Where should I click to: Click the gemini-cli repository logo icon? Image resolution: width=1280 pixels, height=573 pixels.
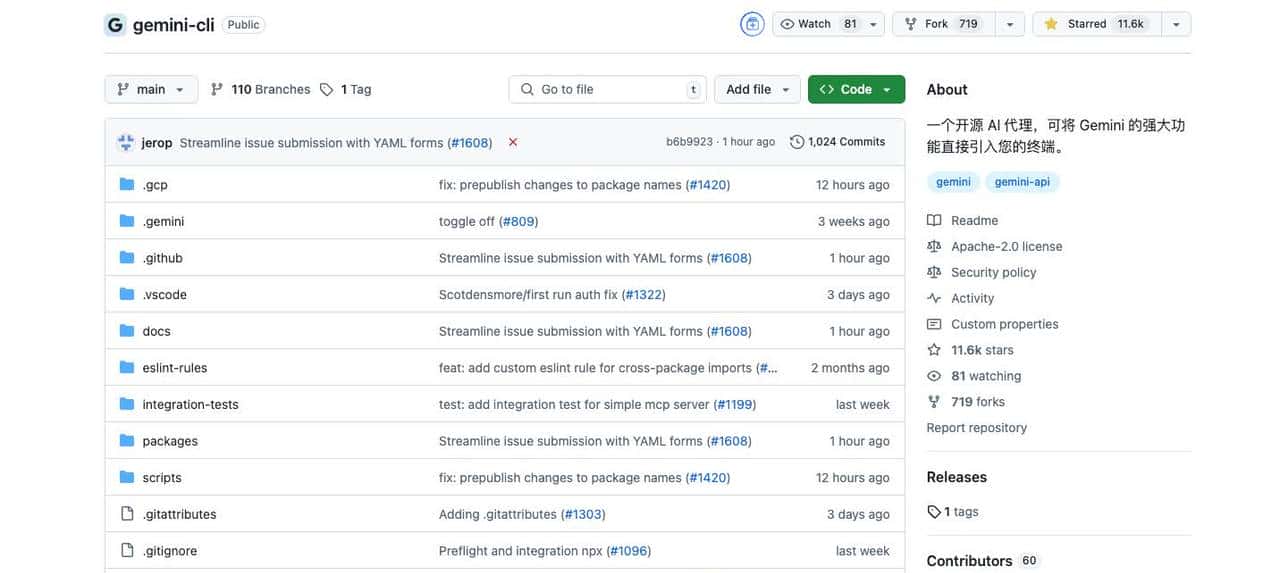[115, 25]
